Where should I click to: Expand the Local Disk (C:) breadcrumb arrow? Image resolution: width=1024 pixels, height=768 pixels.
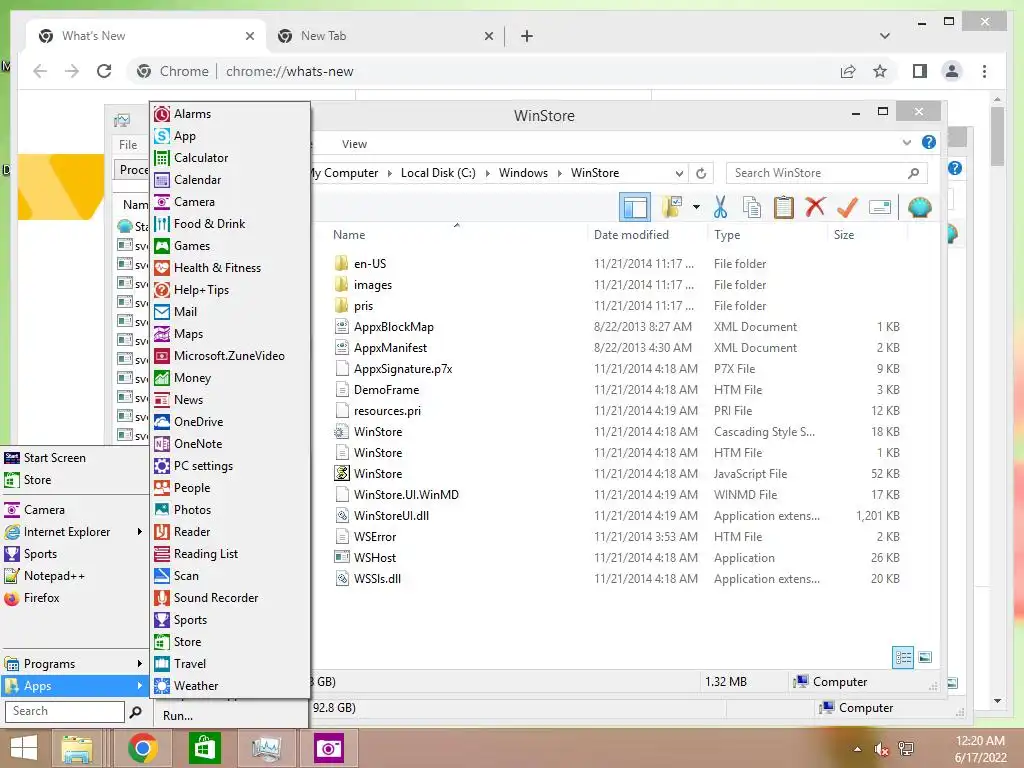[x=487, y=173]
